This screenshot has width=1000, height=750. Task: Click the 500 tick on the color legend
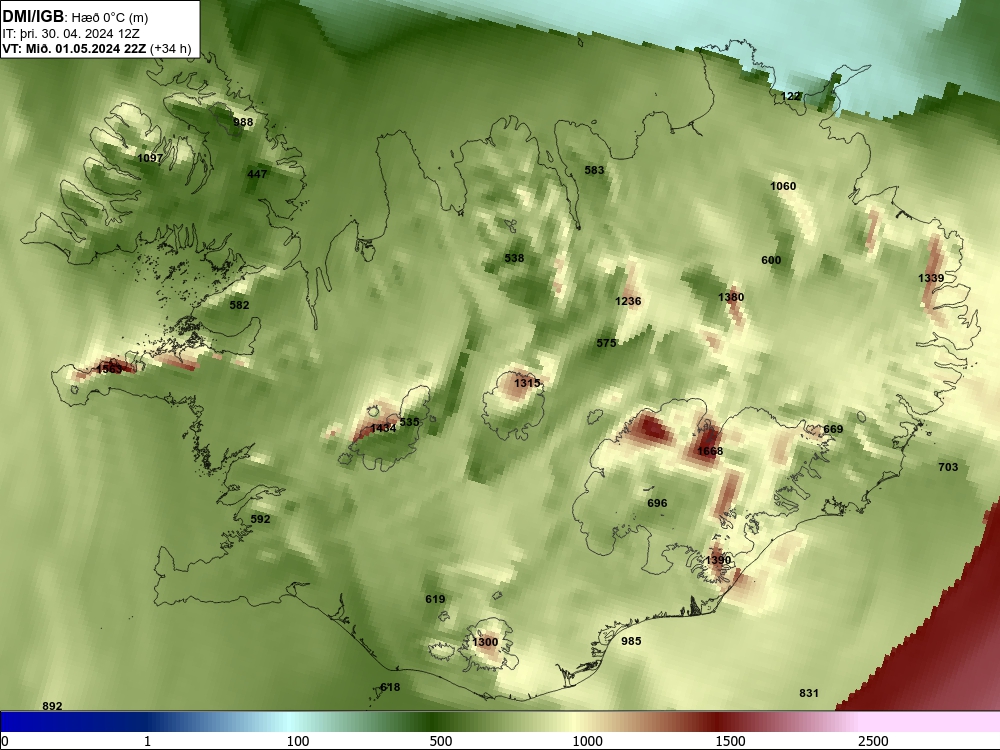point(441,741)
